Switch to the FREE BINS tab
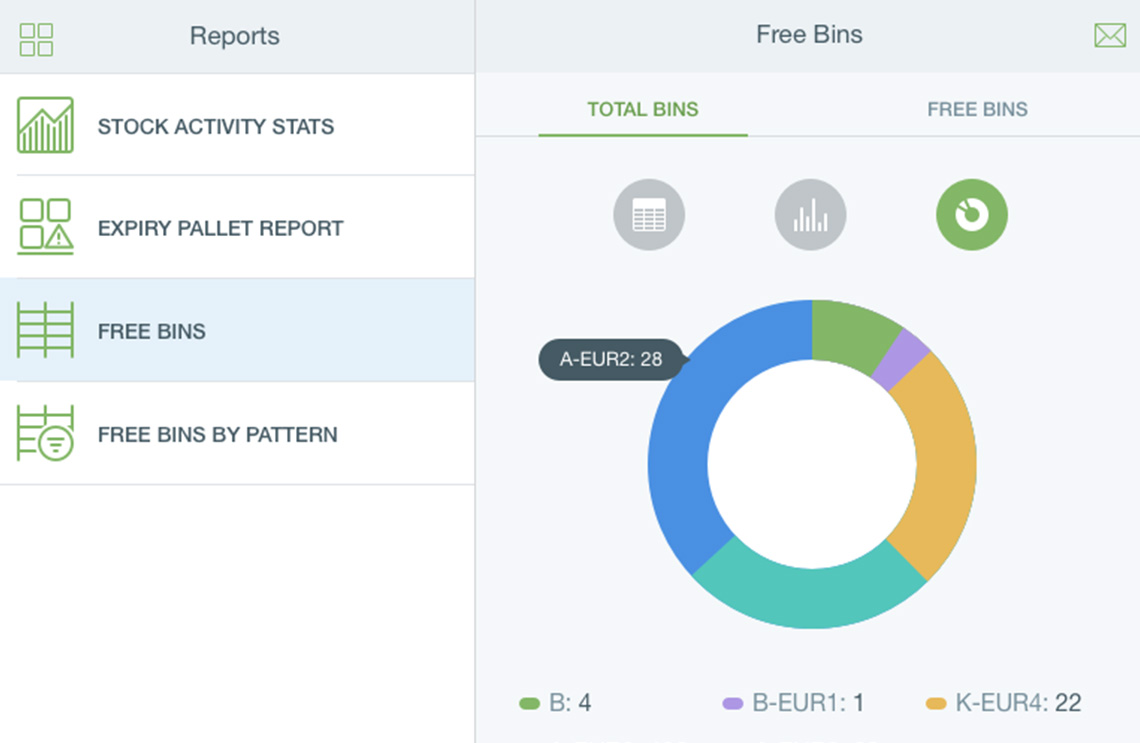1140x743 pixels. click(977, 110)
